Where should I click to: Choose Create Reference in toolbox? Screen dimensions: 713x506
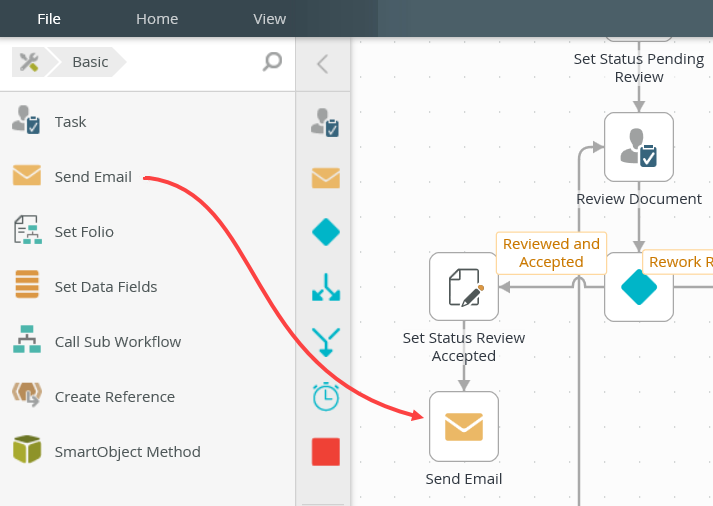pos(114,397)
